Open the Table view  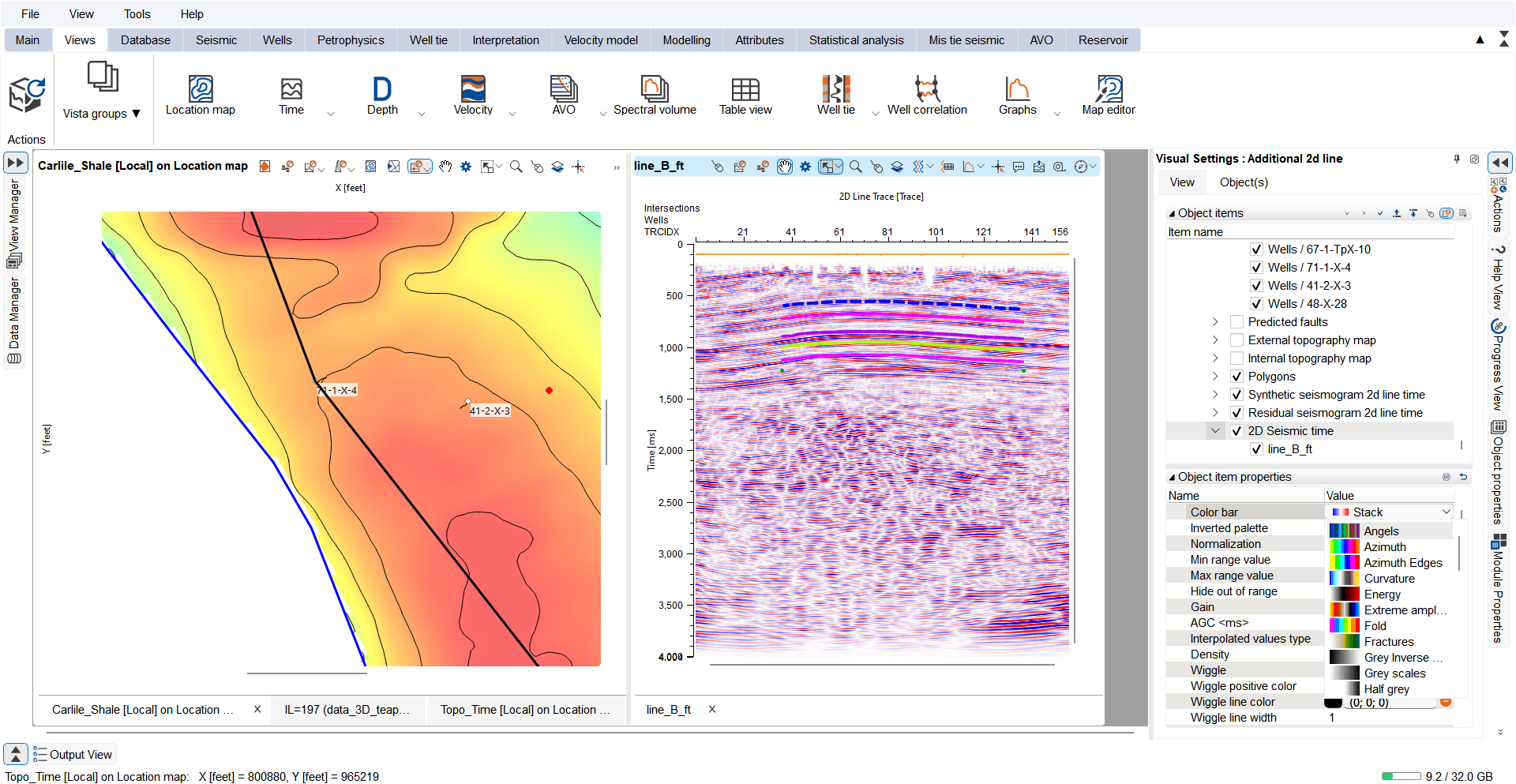pyautogui.click(x=745, y=96)
